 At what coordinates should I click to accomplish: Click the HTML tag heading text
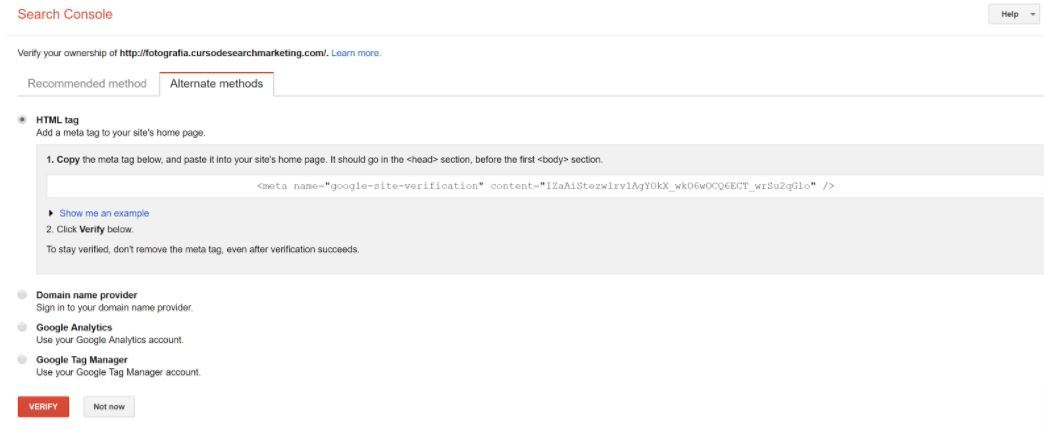(x=57, y=120)
